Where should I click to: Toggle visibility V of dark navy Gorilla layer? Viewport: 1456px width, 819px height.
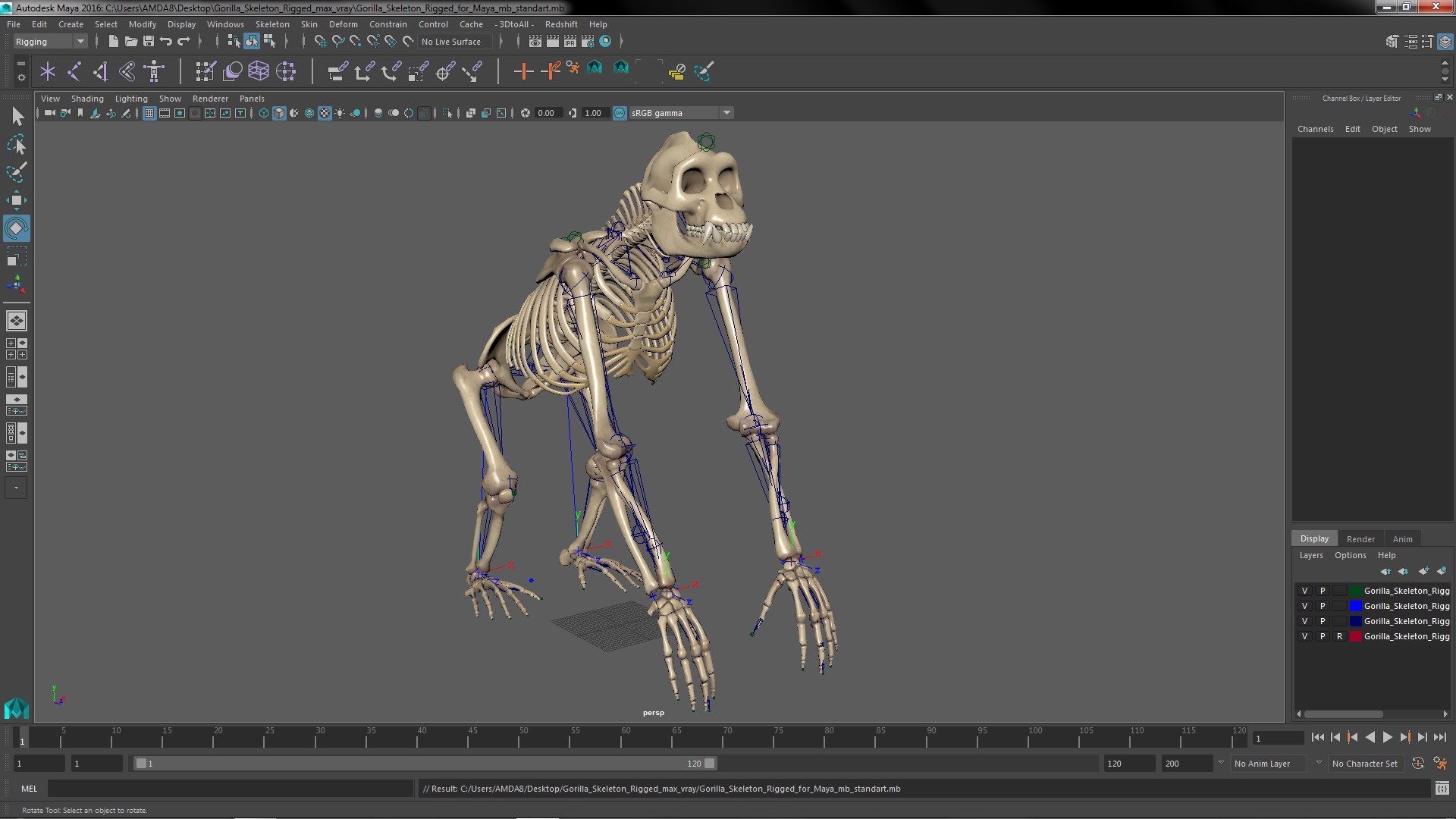point(1304,621)
